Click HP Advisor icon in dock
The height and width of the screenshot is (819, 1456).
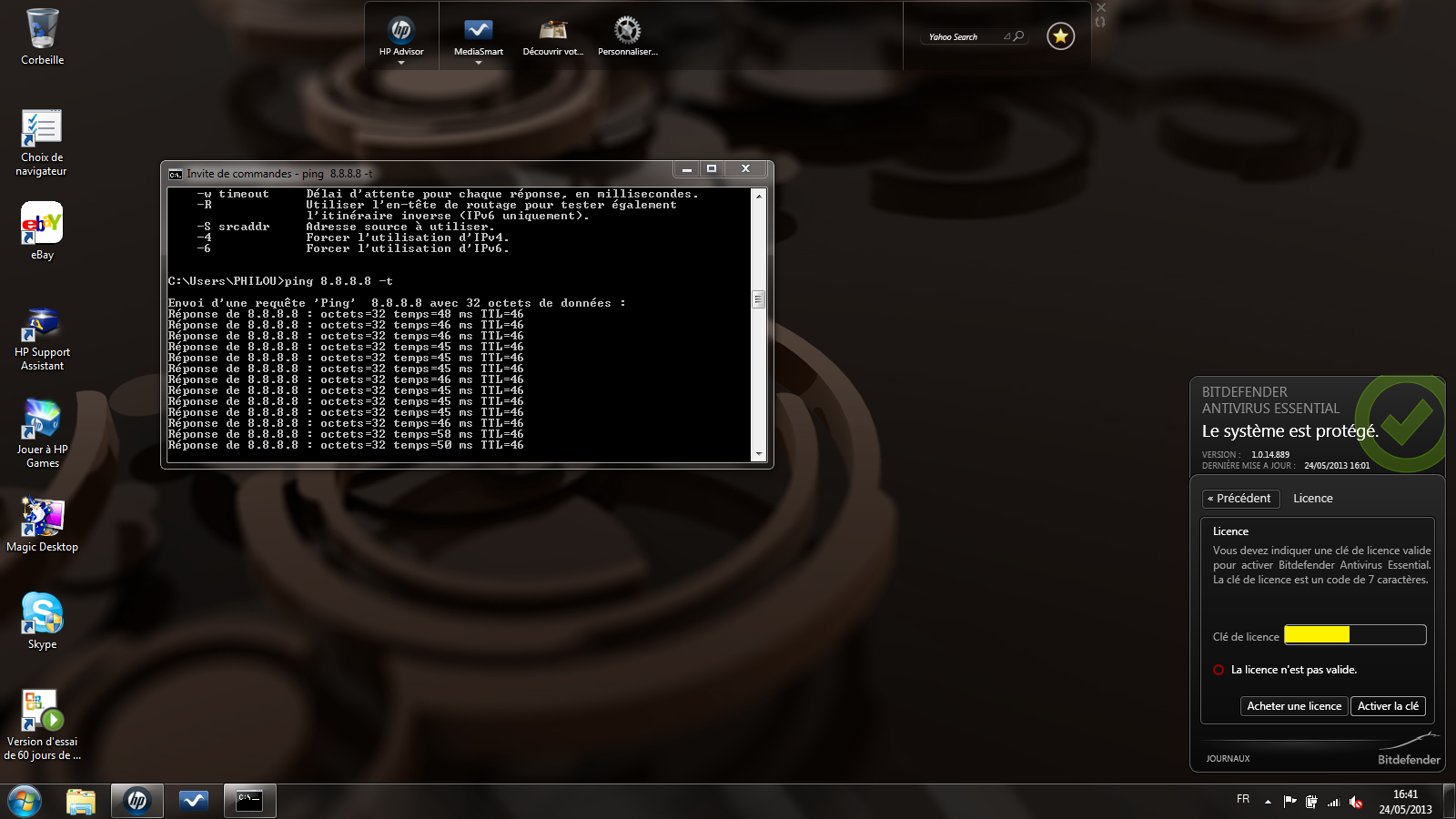(401, 31)
